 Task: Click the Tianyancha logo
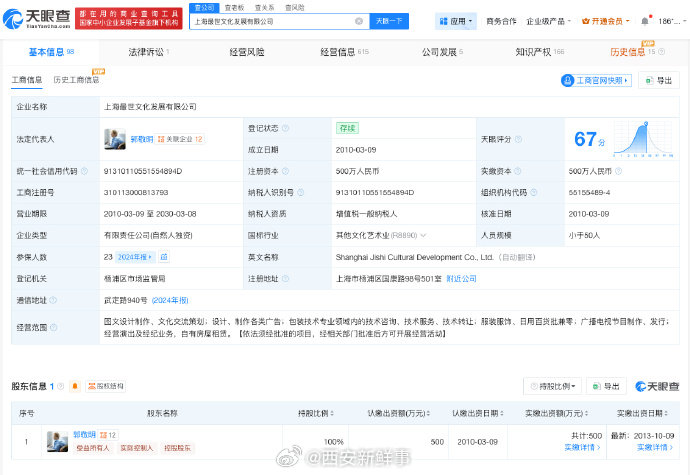click(x=37, y=18)
